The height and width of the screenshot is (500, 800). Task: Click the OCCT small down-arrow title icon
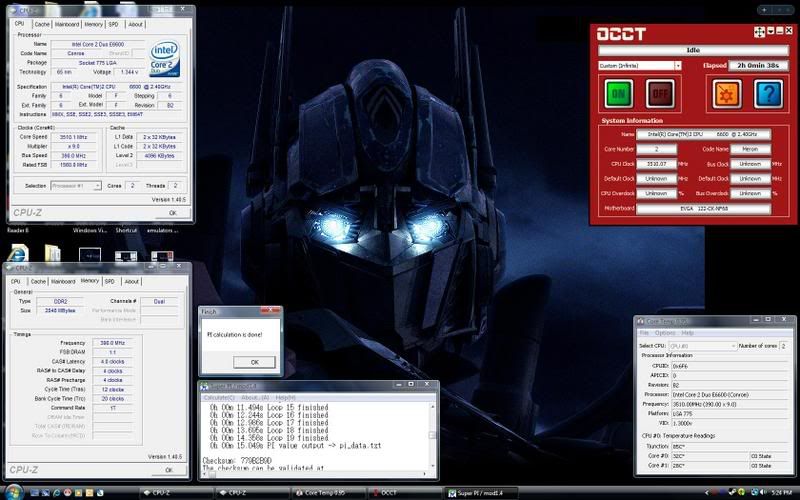(x=770, y=32)
